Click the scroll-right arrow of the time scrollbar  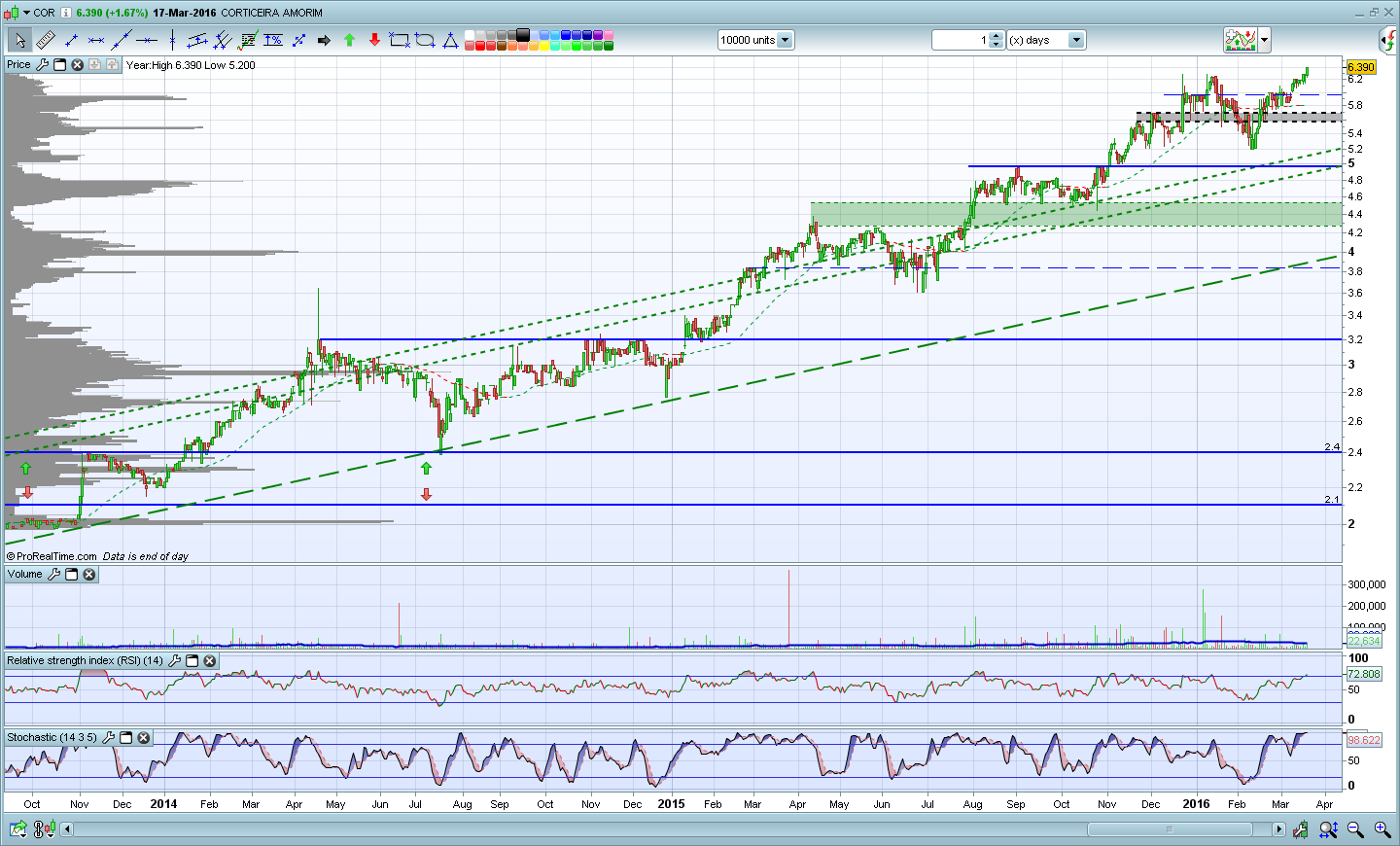pos(1278,829)
